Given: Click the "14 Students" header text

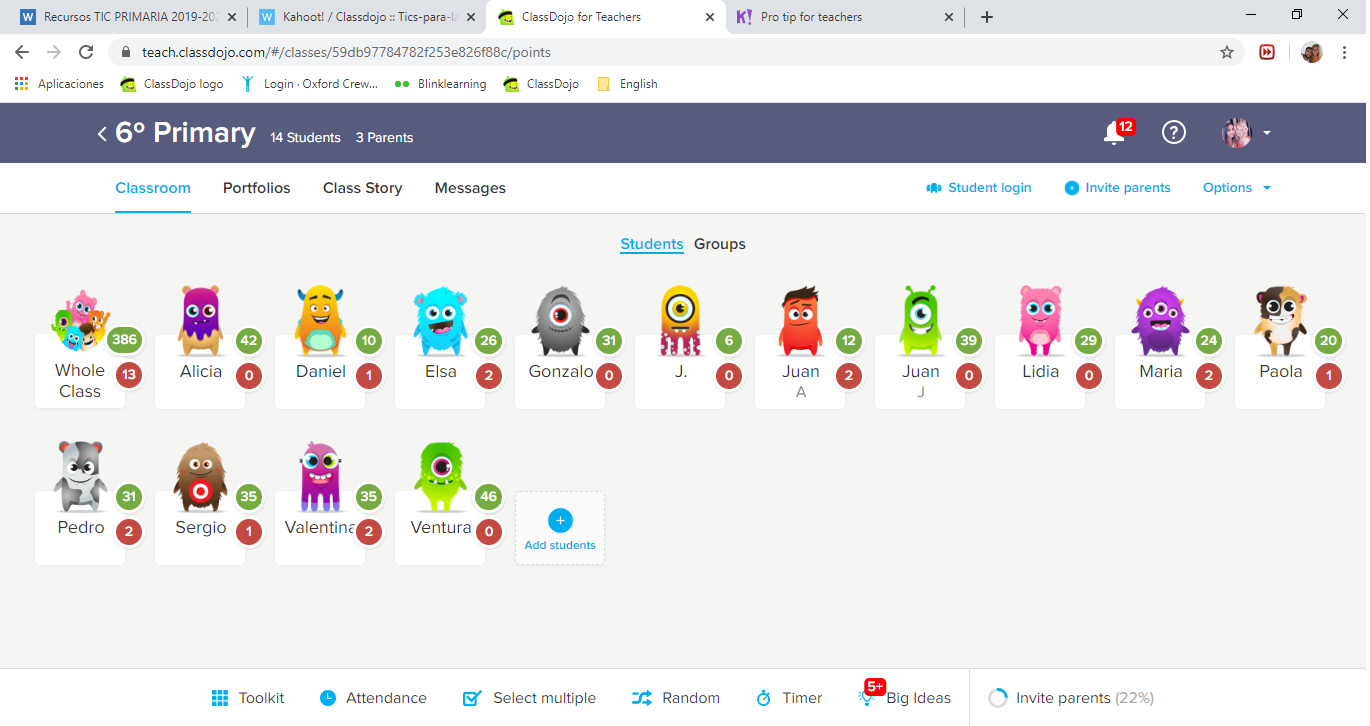Looking at the screenshot, I should coord(305,138).
